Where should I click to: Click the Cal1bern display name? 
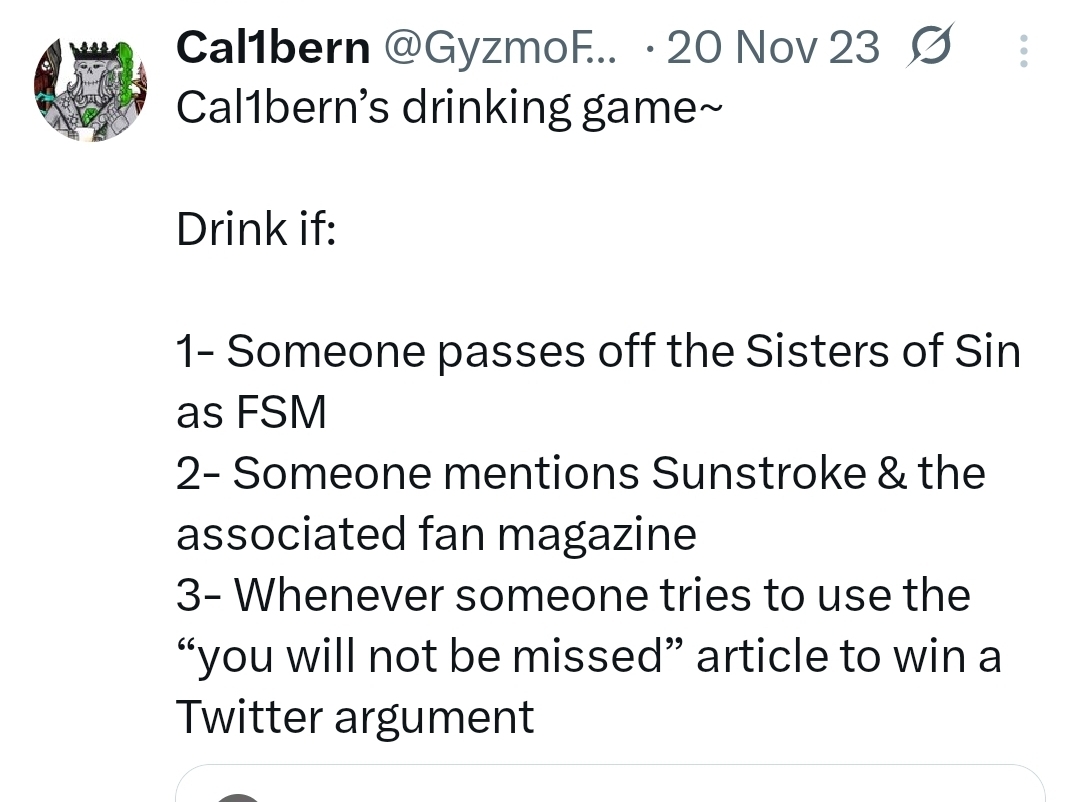click(x=272, y=48)
